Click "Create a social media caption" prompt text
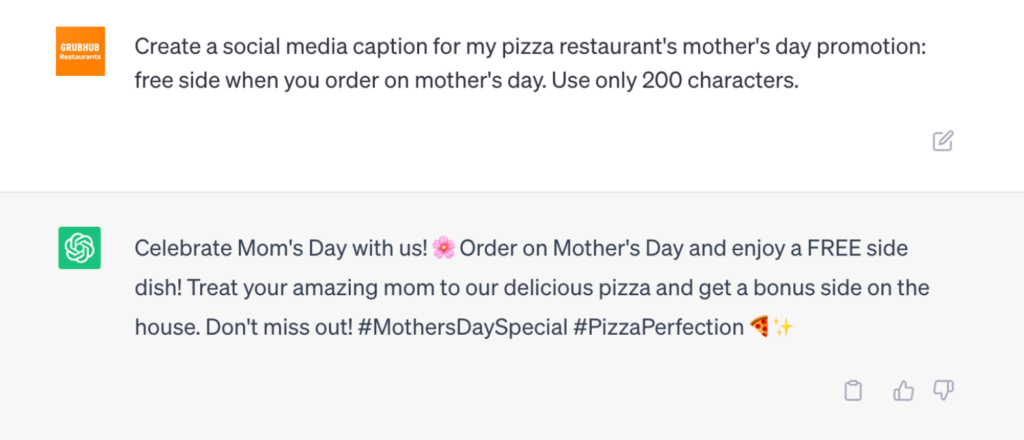This screenshot has width=1024, height=440. (x=289, y=46)
